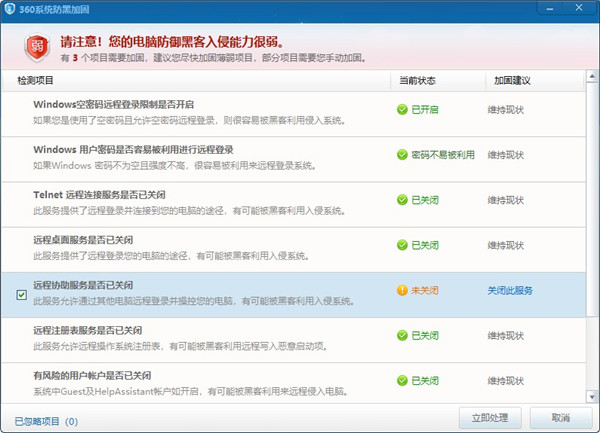This screenshot has height=433, width=600.
Task: Select the Windows 用户密码是否容易被利用进行远程登录 item
Action: pyautogui.click(x=293, y=159)
